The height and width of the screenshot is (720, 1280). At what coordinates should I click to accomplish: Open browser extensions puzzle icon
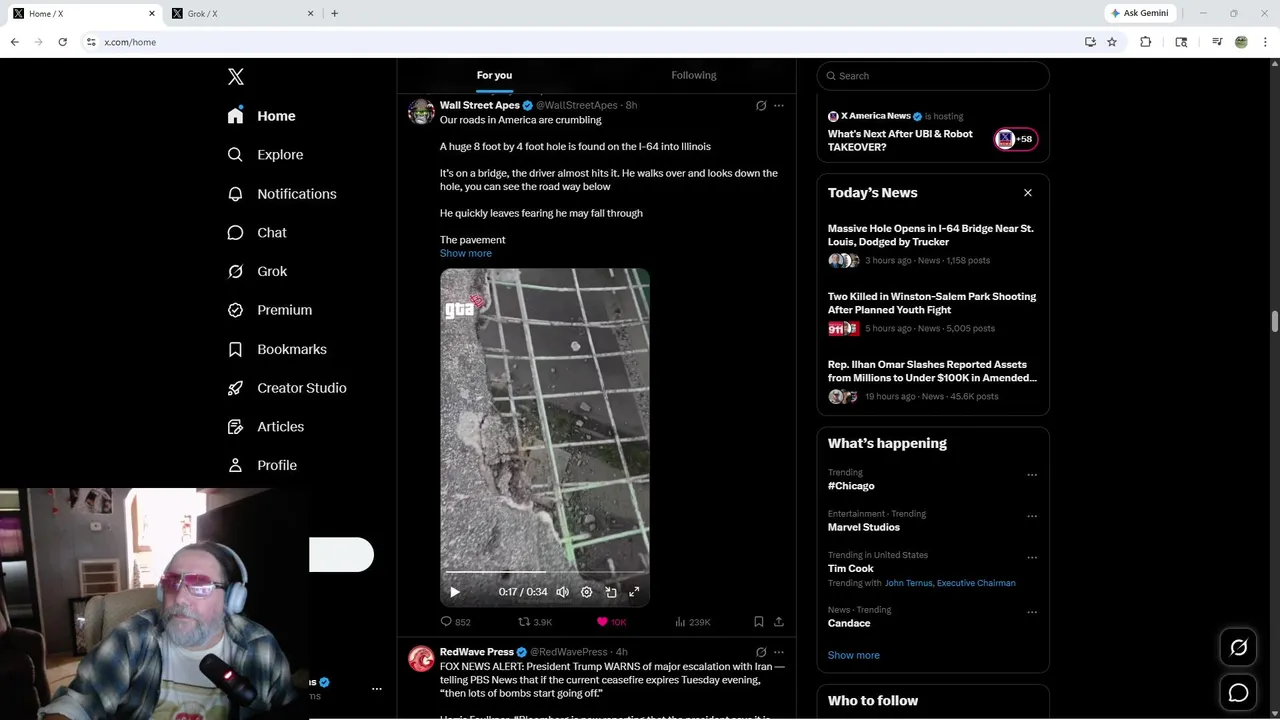[1146, 42]
